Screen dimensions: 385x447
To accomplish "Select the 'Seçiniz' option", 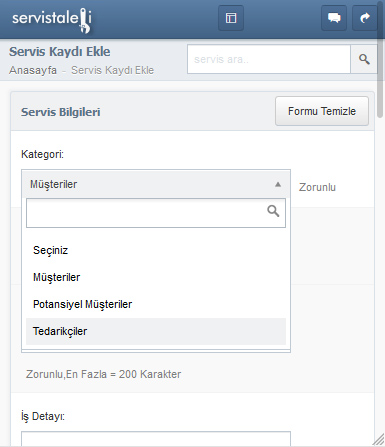I will click(x=156, y=250).
